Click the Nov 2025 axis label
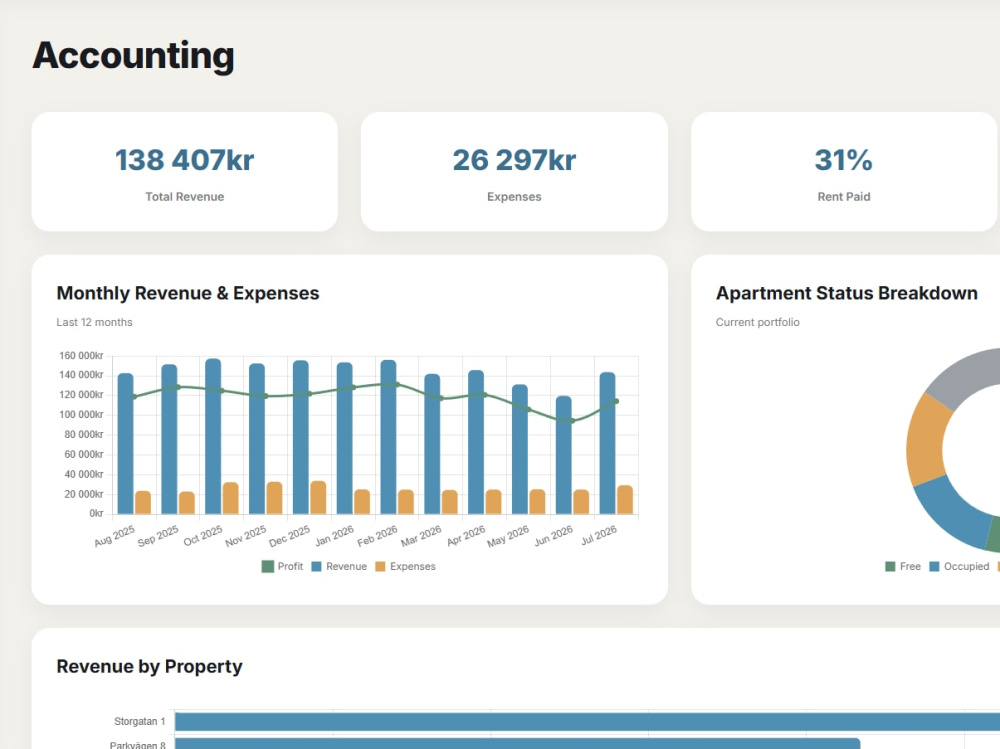 pos(246,537)
